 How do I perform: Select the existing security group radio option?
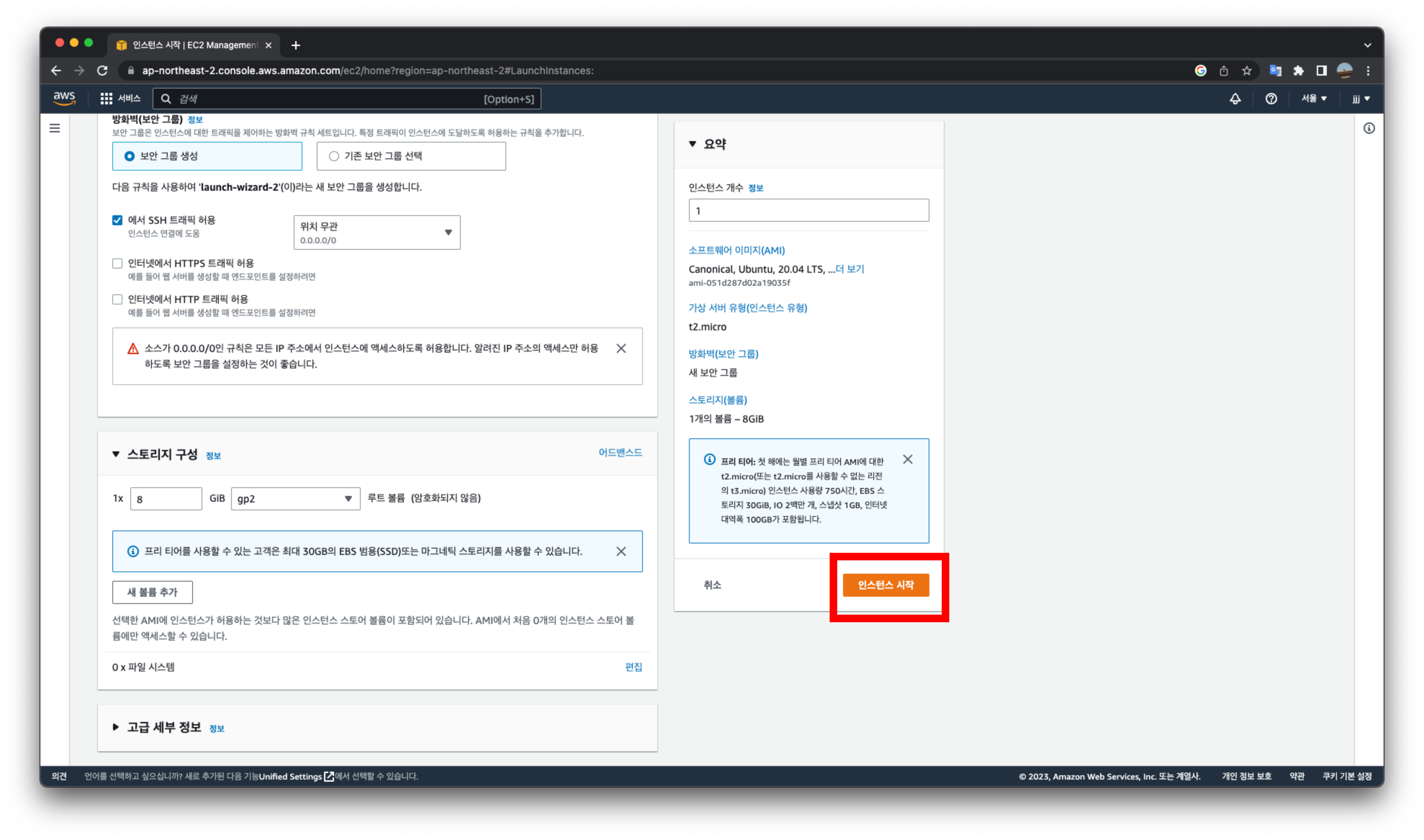click(x=334, y=156)
